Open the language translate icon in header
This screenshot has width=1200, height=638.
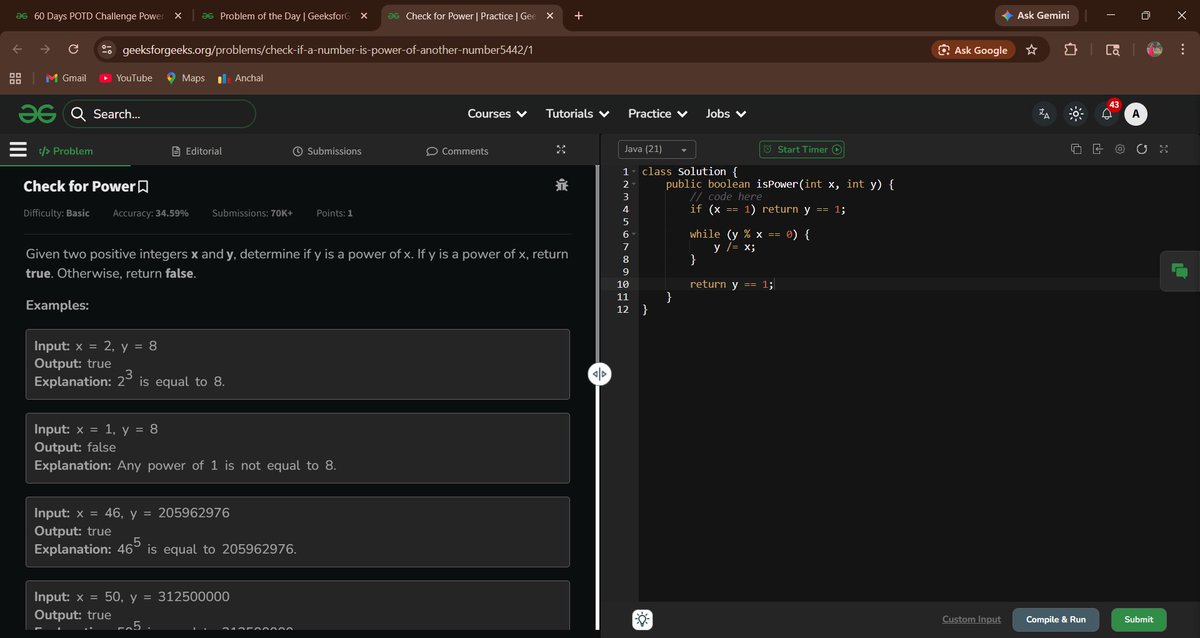pos(1044,114)
